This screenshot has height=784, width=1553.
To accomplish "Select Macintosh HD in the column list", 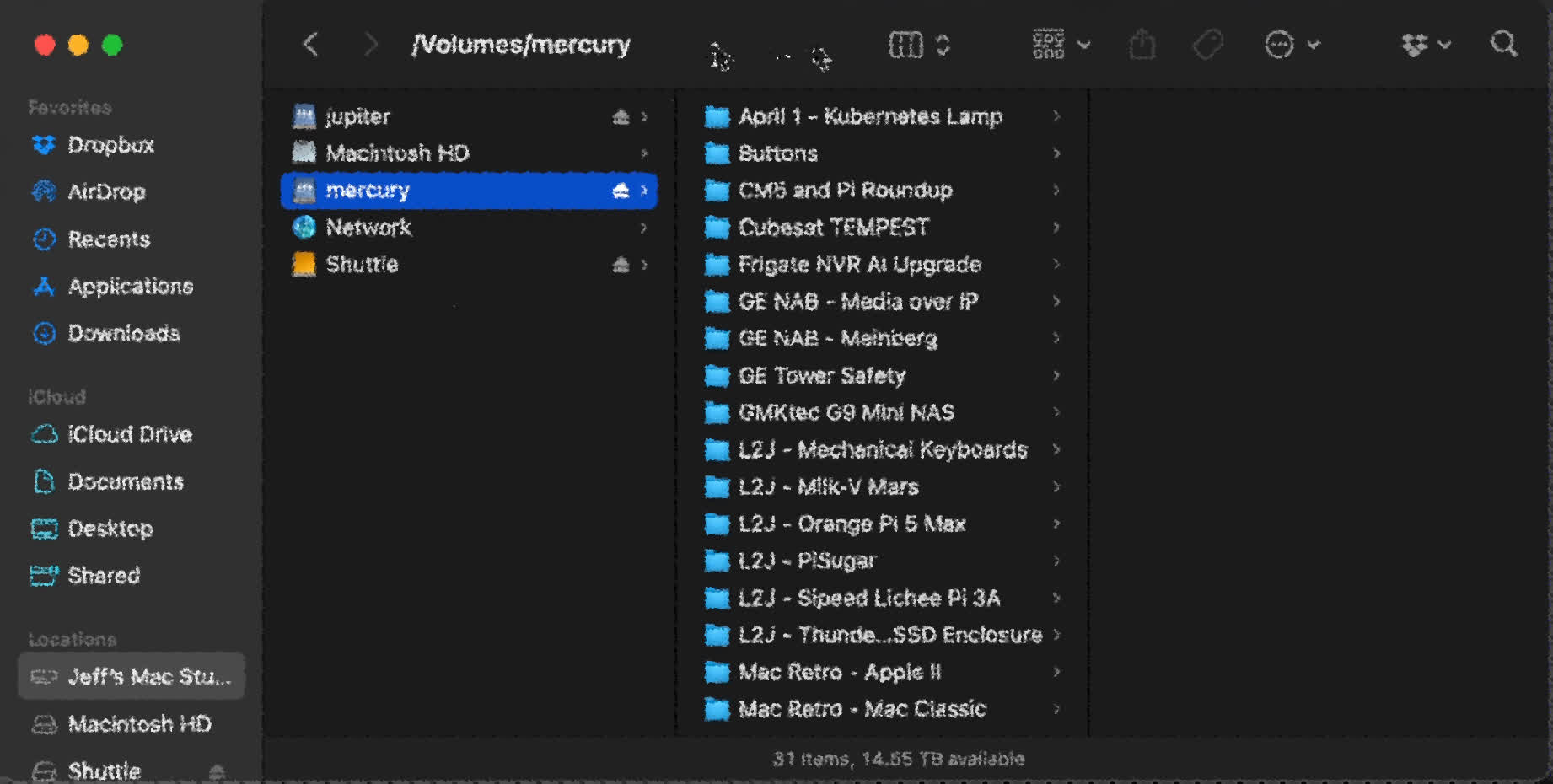I will coord(469,153).
